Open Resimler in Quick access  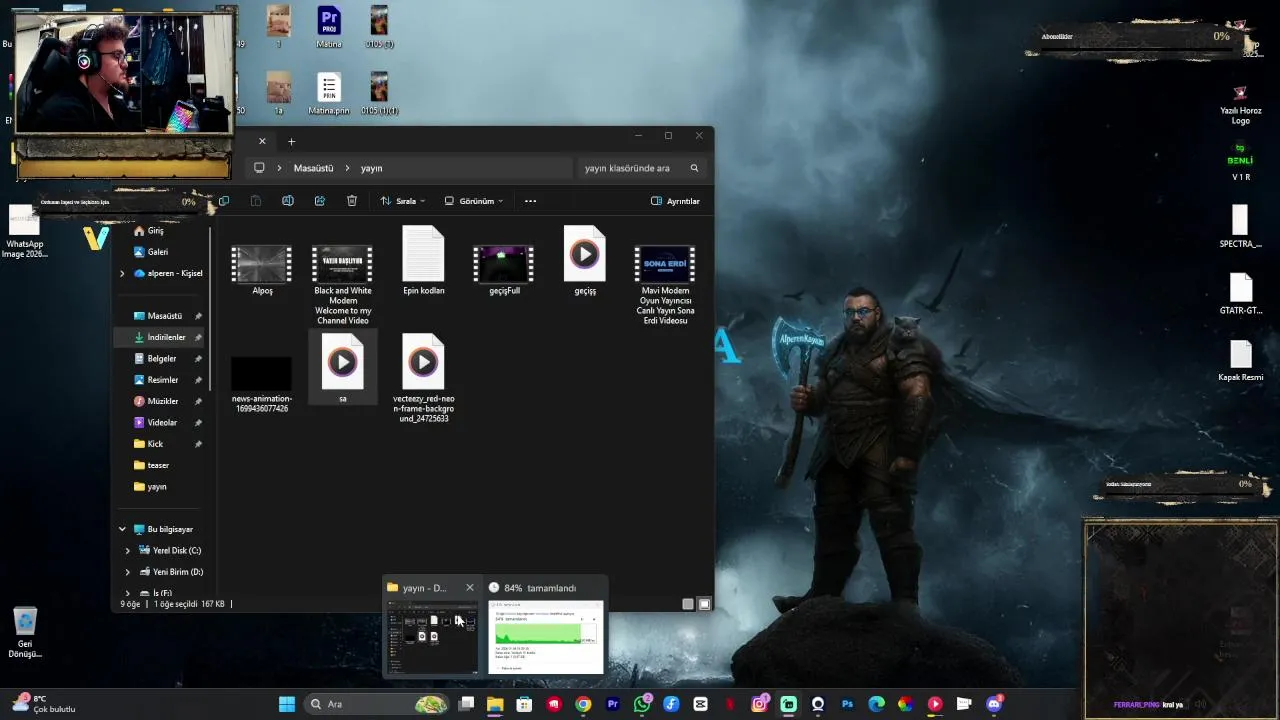162,380
